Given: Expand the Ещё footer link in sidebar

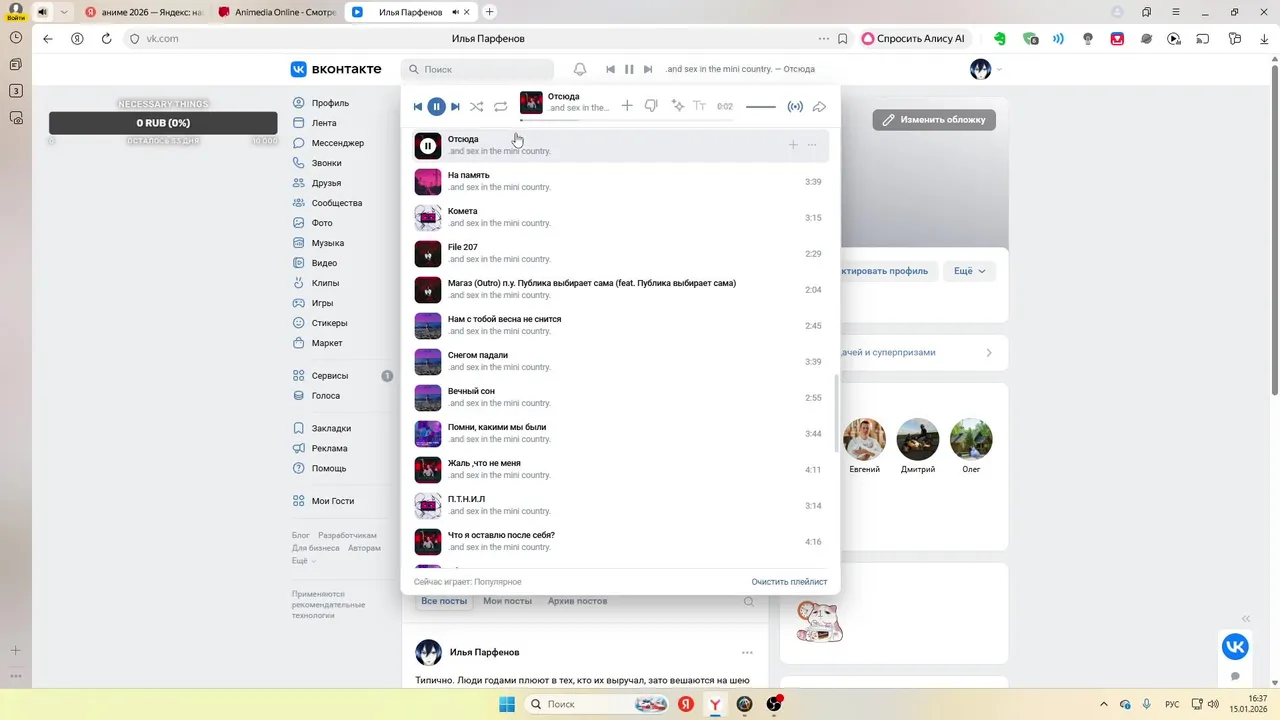Looking at the screenshot, I should click(x=303, y=561).
